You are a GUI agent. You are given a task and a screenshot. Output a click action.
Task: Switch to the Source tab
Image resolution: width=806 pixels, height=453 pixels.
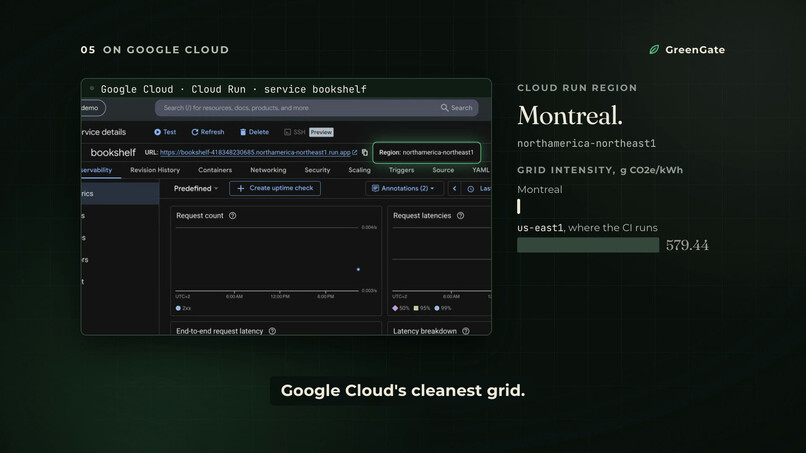pyautogui.click(x=443, y=170)
